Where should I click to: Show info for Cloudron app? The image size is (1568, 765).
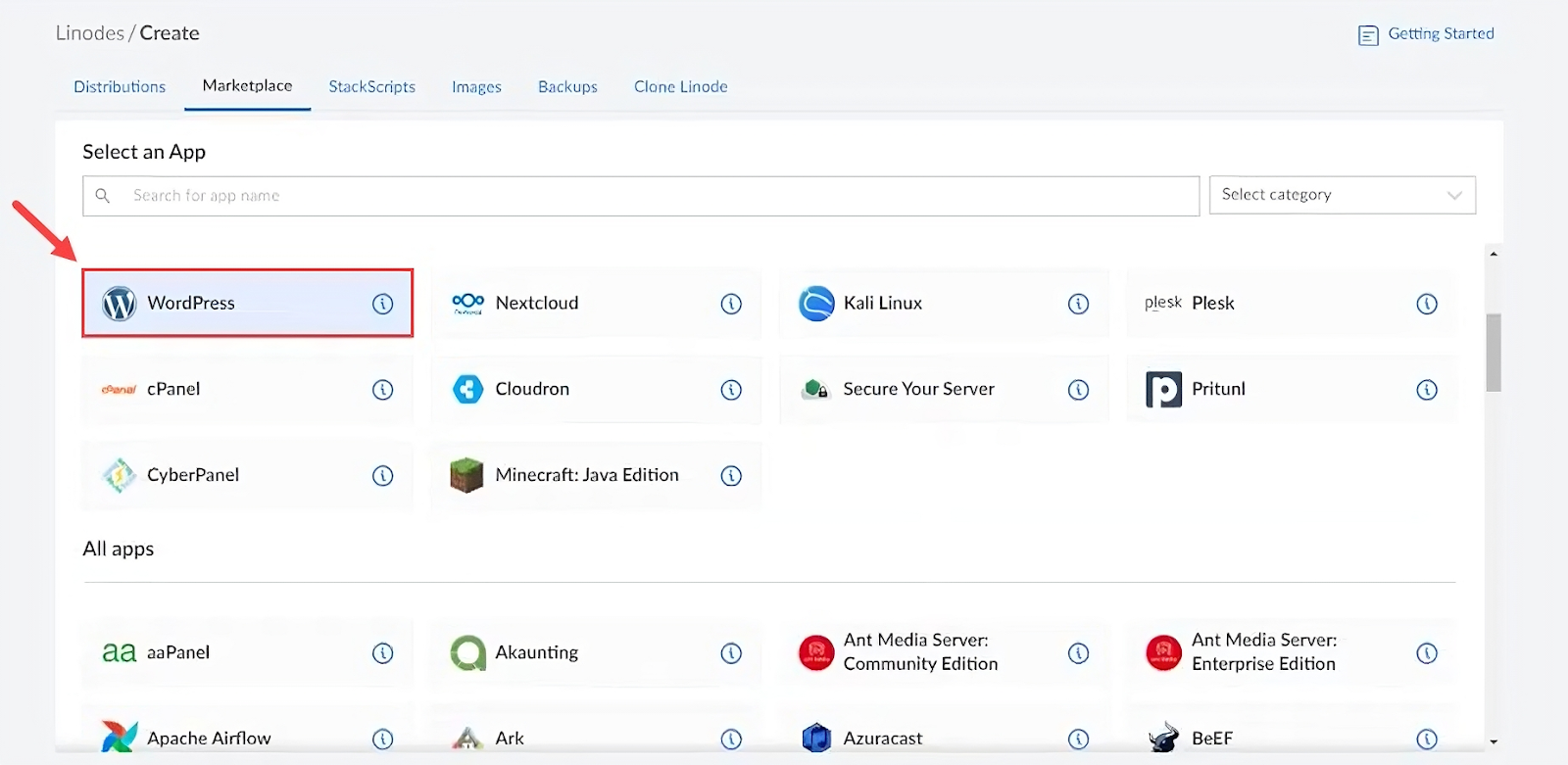point(731,390)
